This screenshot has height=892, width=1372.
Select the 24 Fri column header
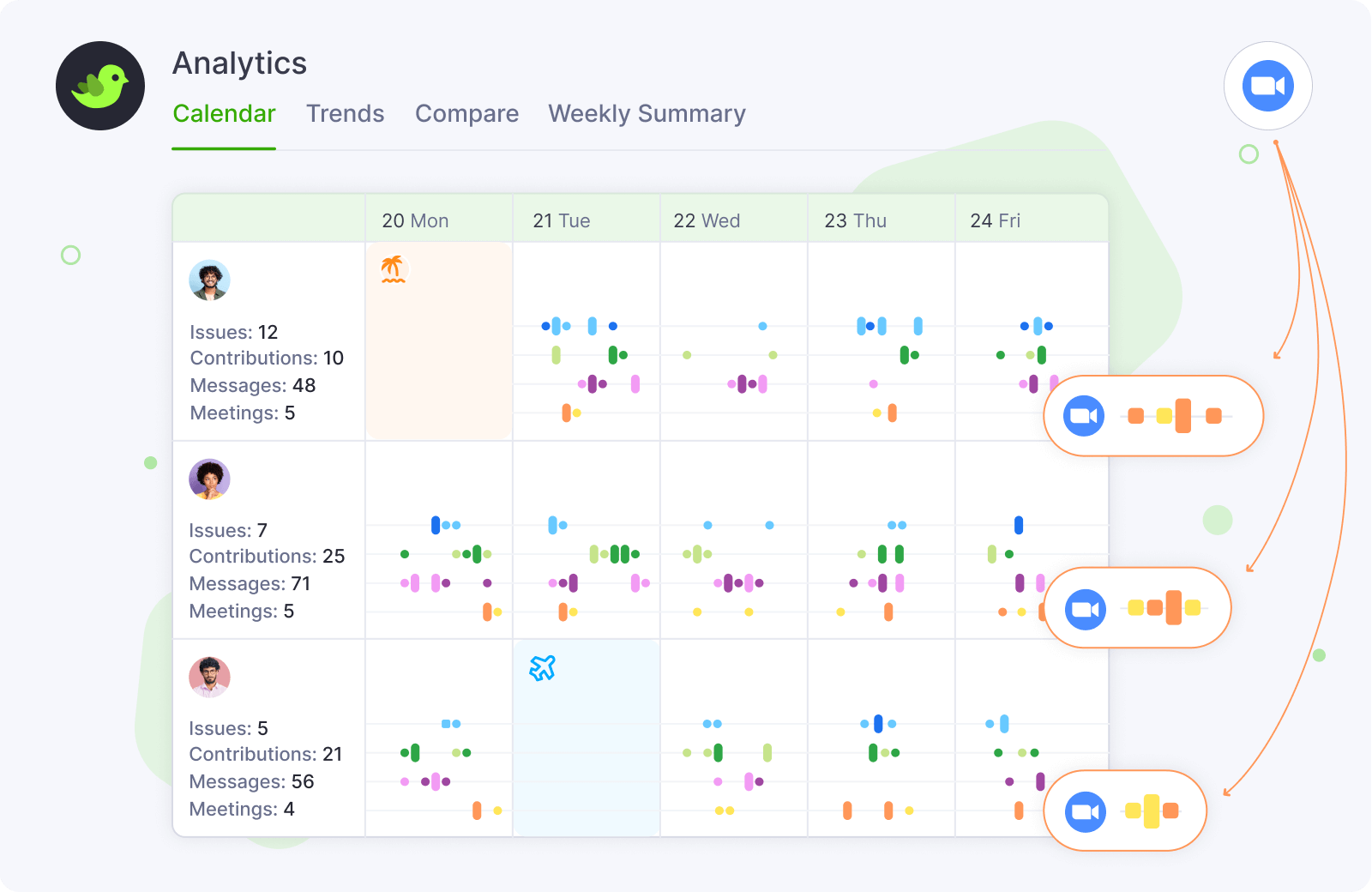(x=995, y=220)
